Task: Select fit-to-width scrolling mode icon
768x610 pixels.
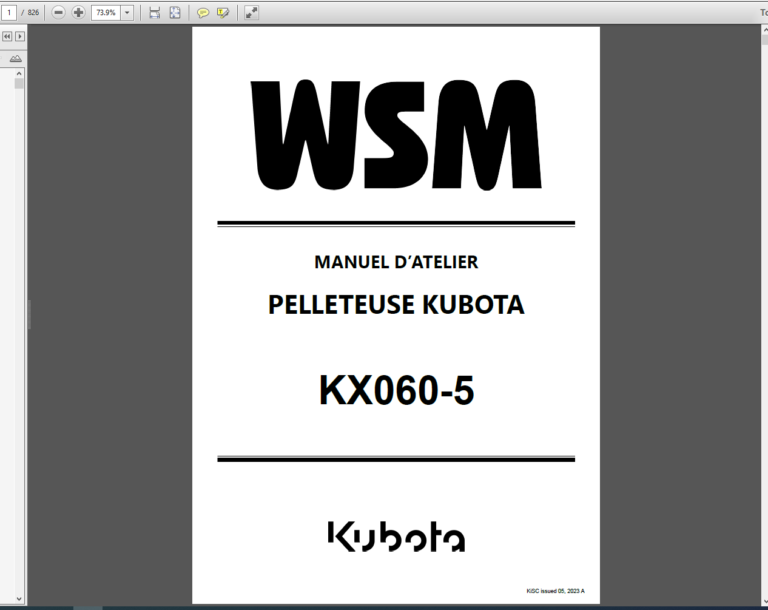Action: click(x=154, y=13)
